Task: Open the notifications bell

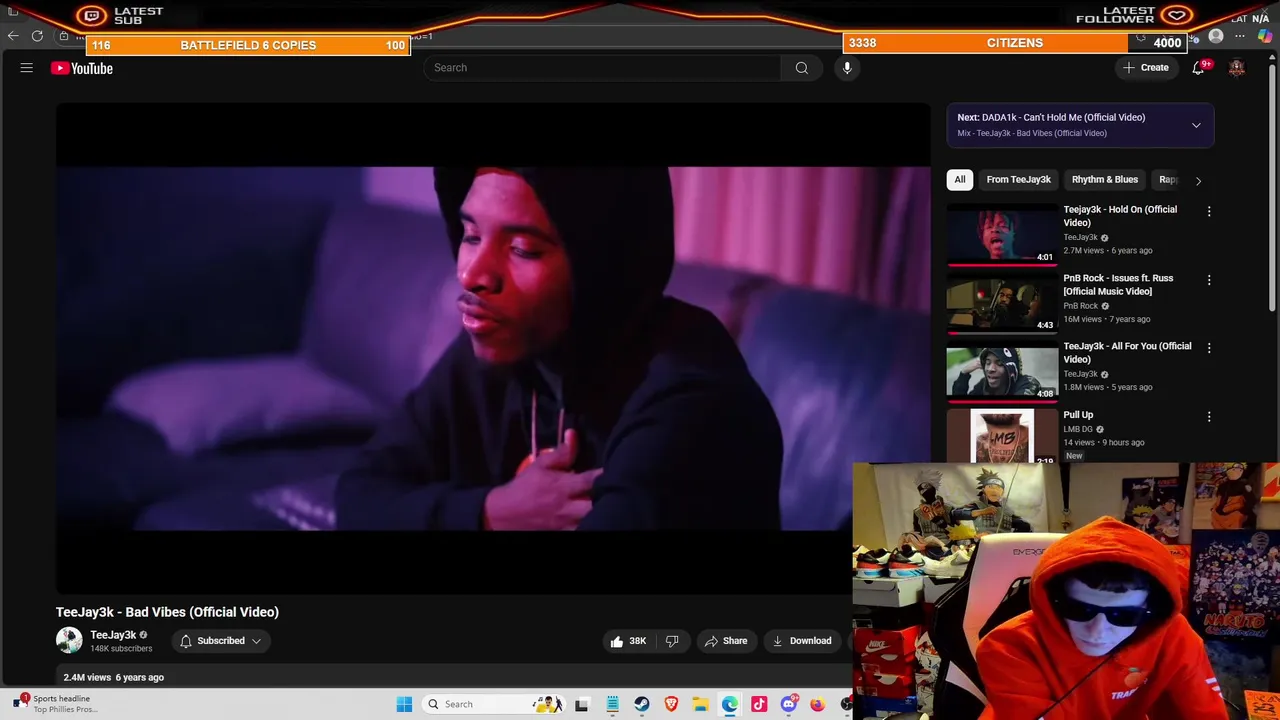Action: pos(1198,68)
